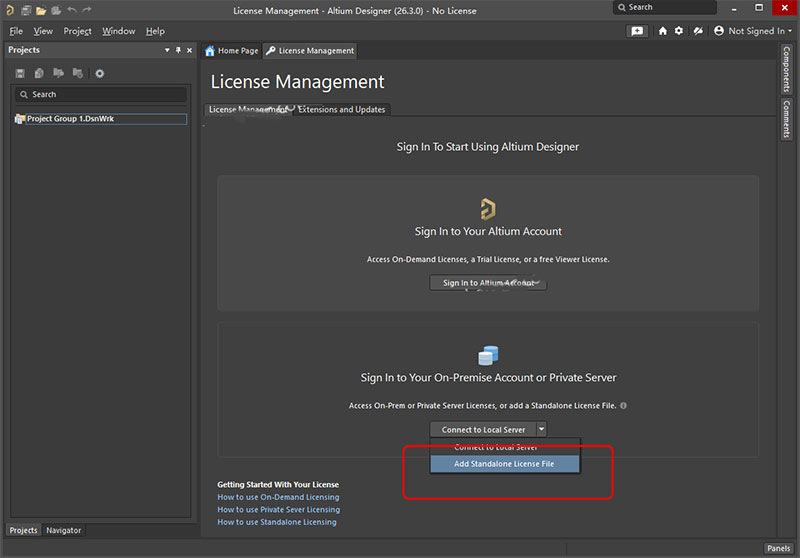This screenshot has height=558, width=800.
Task: Pin the Projects panel with the pushpin icon
Action: 178,50
